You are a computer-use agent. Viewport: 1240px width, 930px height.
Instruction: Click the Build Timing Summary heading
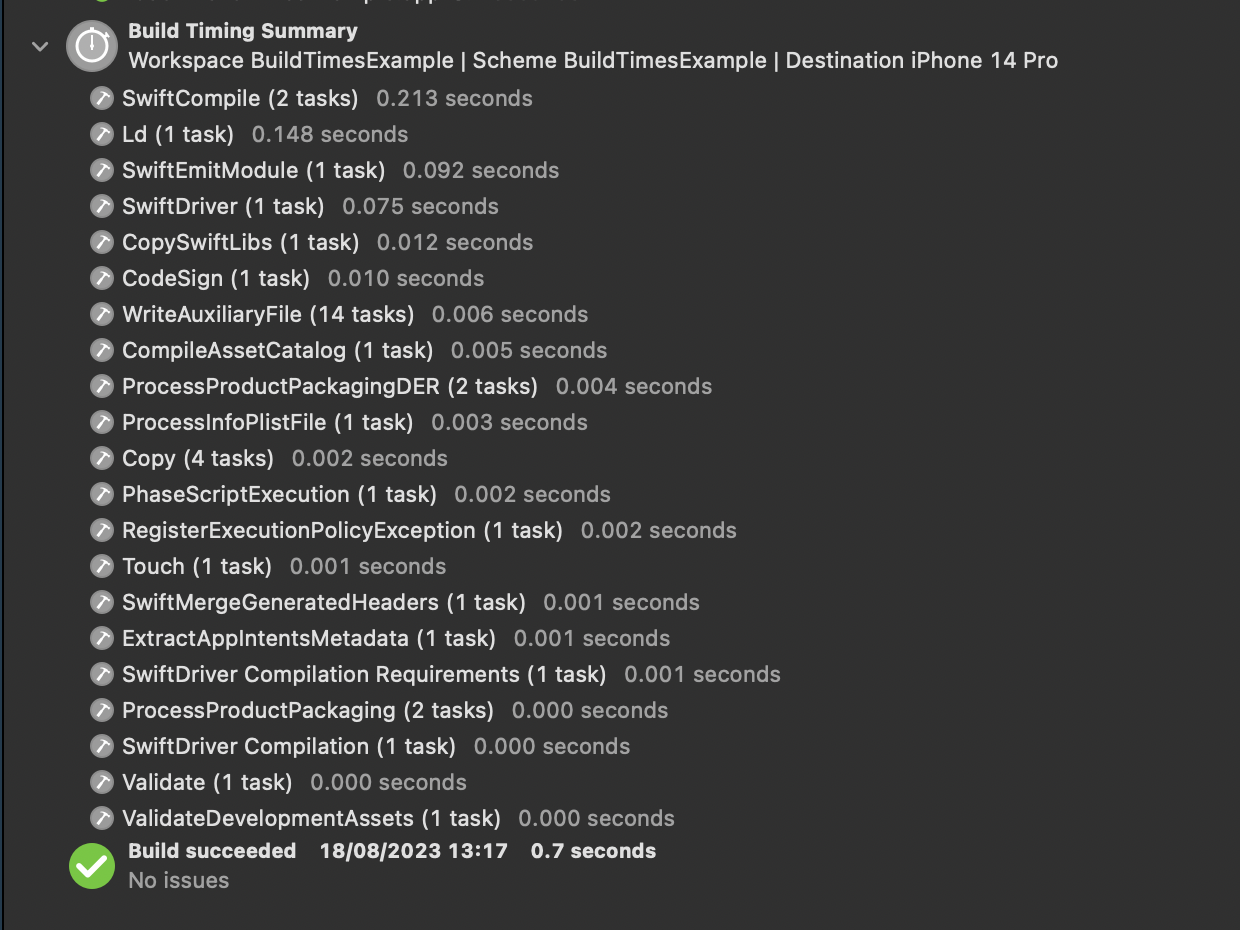coord(243,31)
